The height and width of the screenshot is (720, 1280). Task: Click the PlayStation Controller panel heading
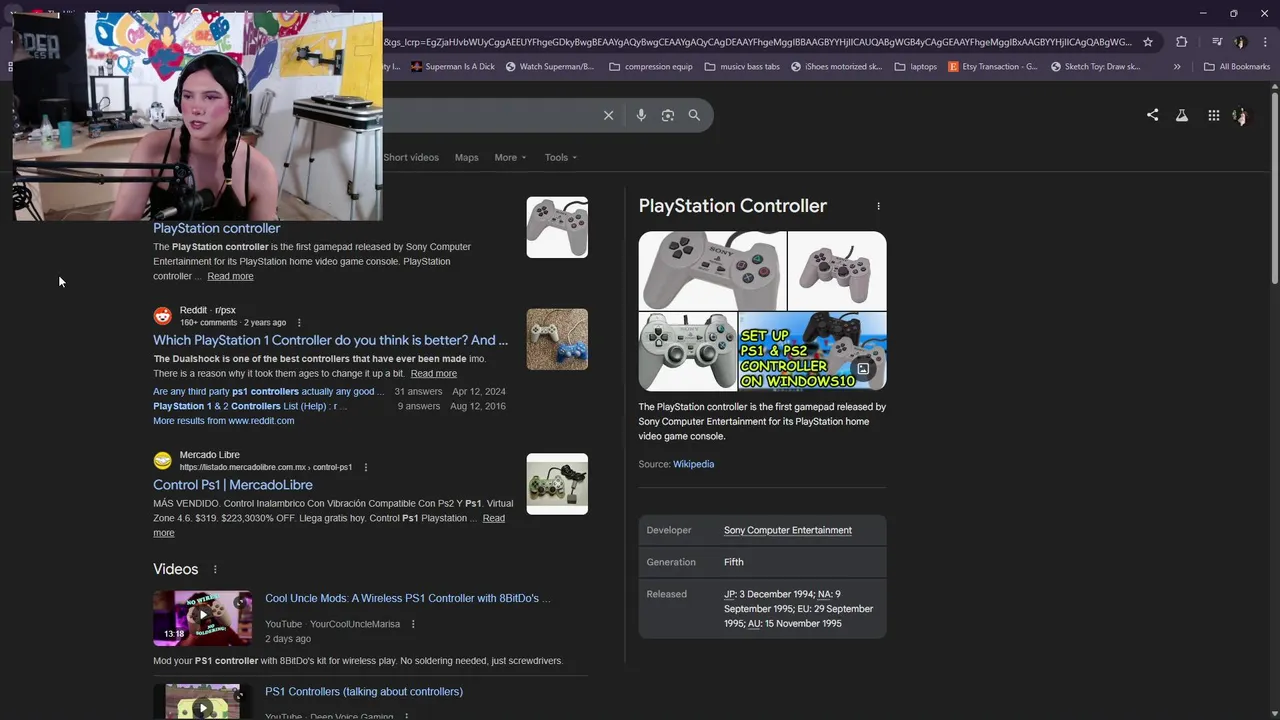[733, 206]
